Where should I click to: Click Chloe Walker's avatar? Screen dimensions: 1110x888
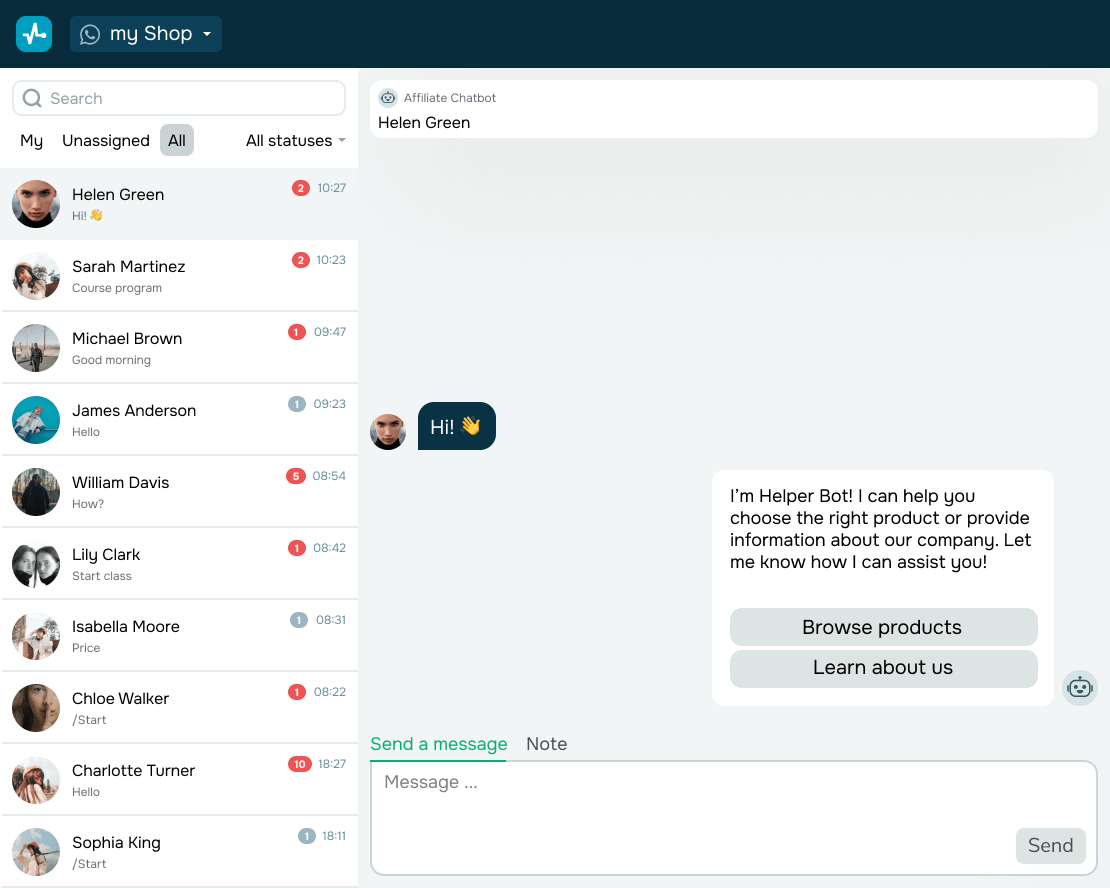[x=36, y=708]
